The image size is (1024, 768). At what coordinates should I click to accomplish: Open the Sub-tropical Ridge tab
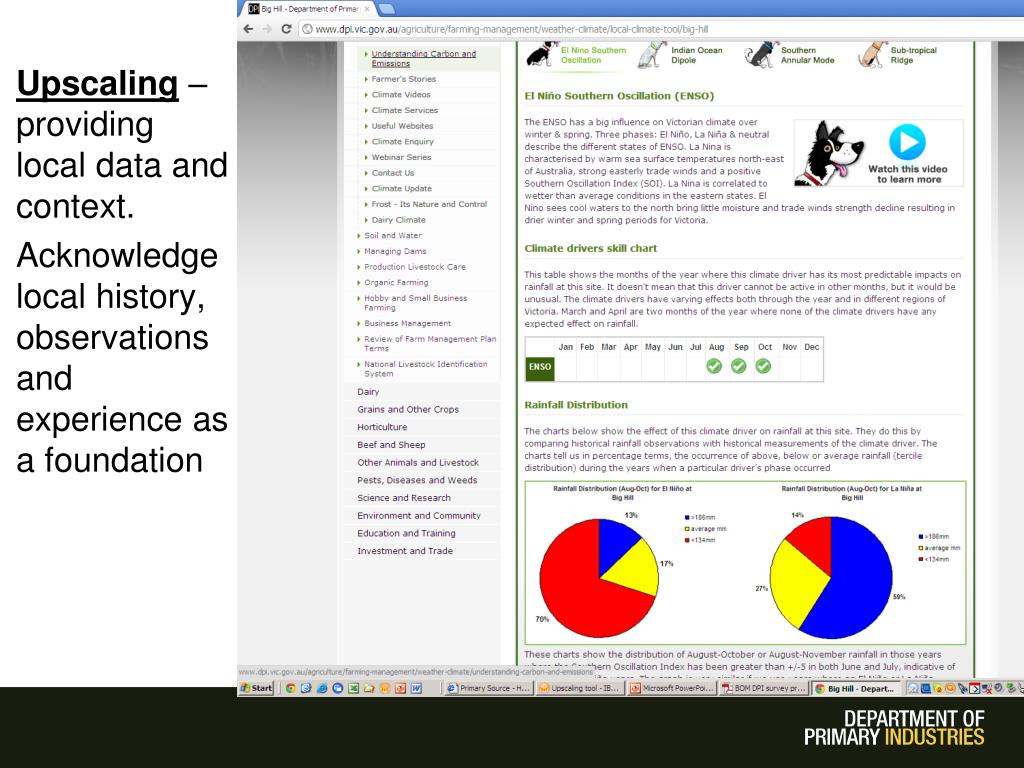point(913,55)
